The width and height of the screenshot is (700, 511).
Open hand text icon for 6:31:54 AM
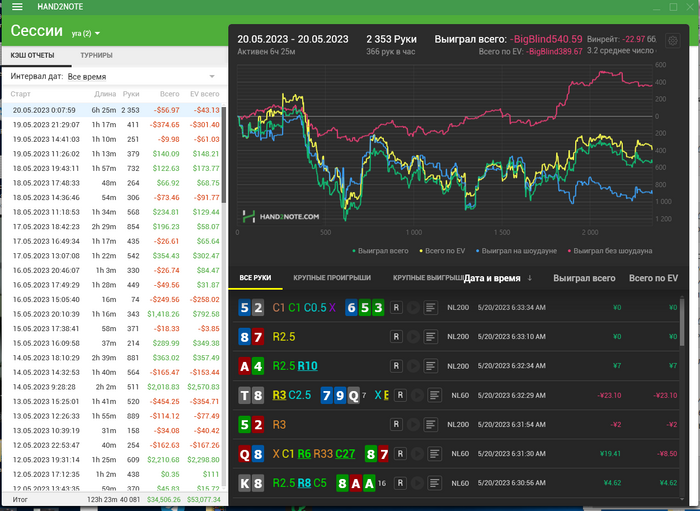click(x=430, y=424)
